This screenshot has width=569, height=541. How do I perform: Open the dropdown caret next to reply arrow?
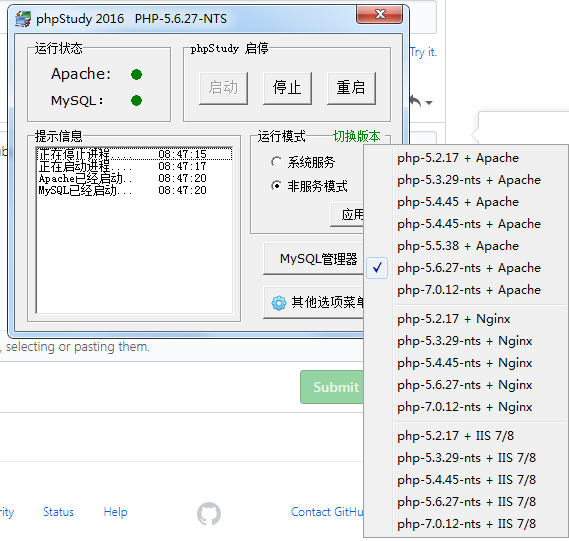click(429, 103)
